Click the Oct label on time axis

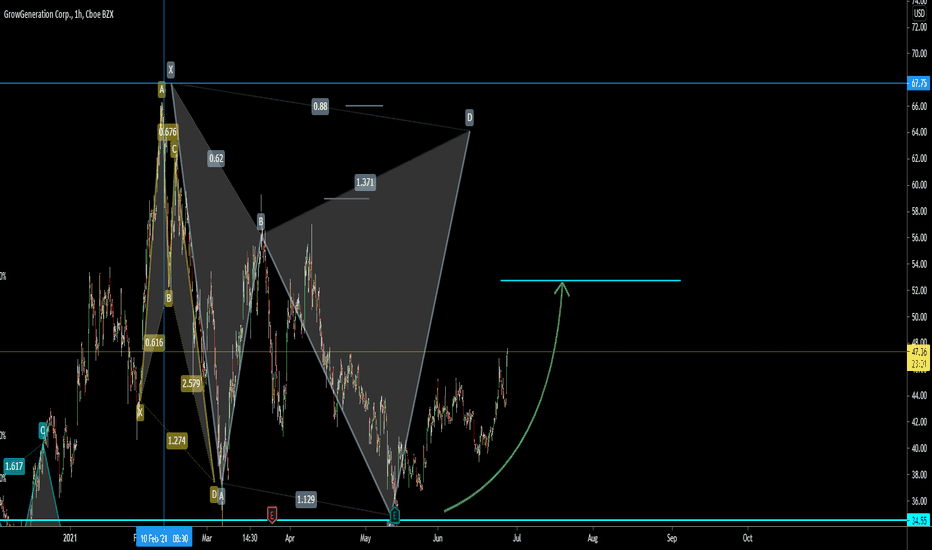pos(748,538)
